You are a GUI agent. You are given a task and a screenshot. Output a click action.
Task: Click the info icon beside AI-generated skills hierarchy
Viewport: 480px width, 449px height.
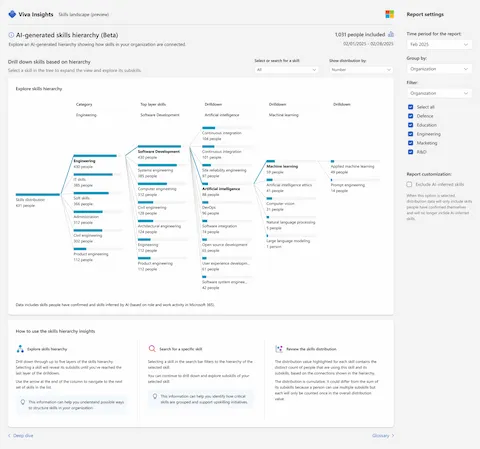coord(11,35)
